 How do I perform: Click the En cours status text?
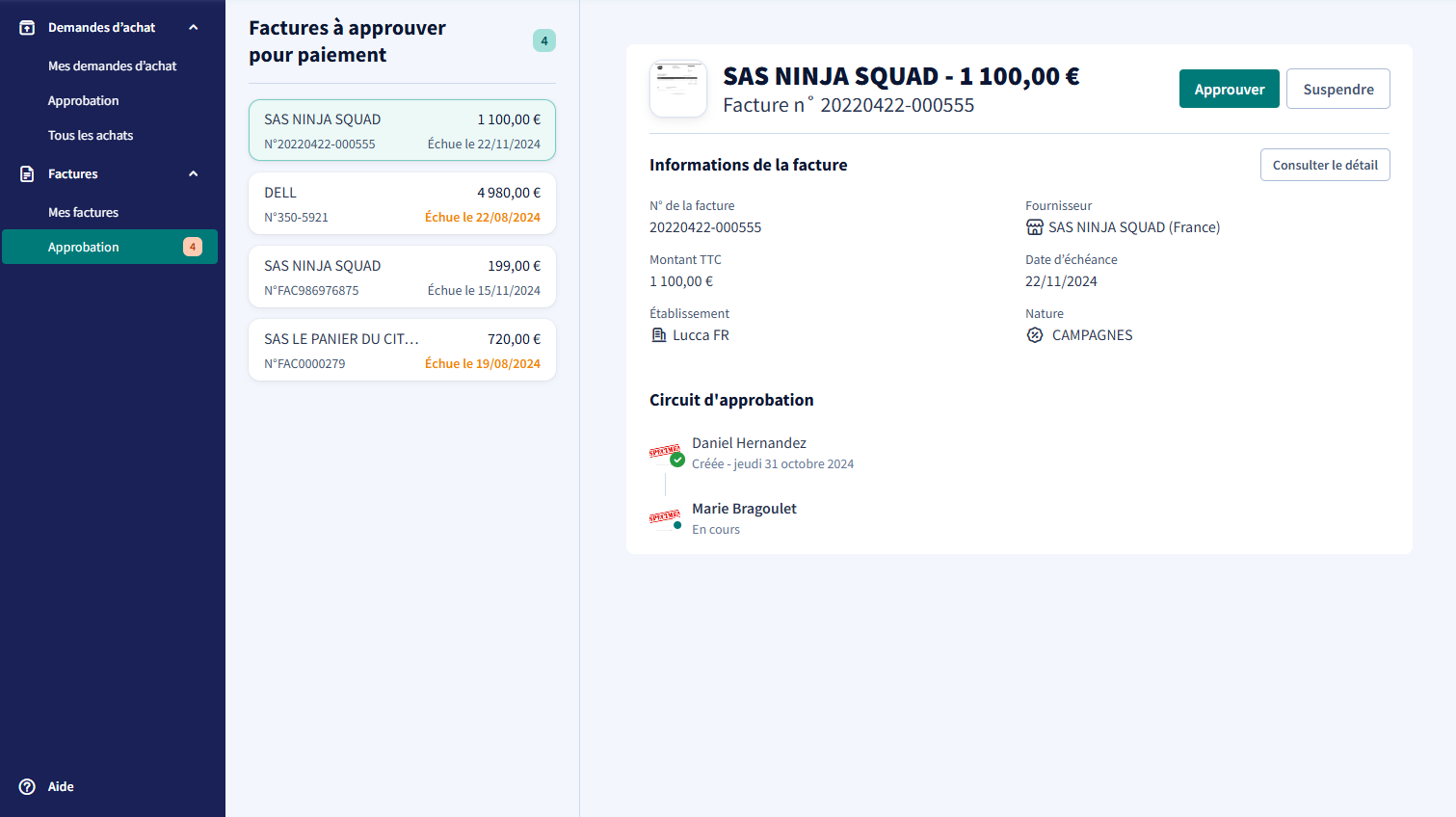click(x=716, y=530)
